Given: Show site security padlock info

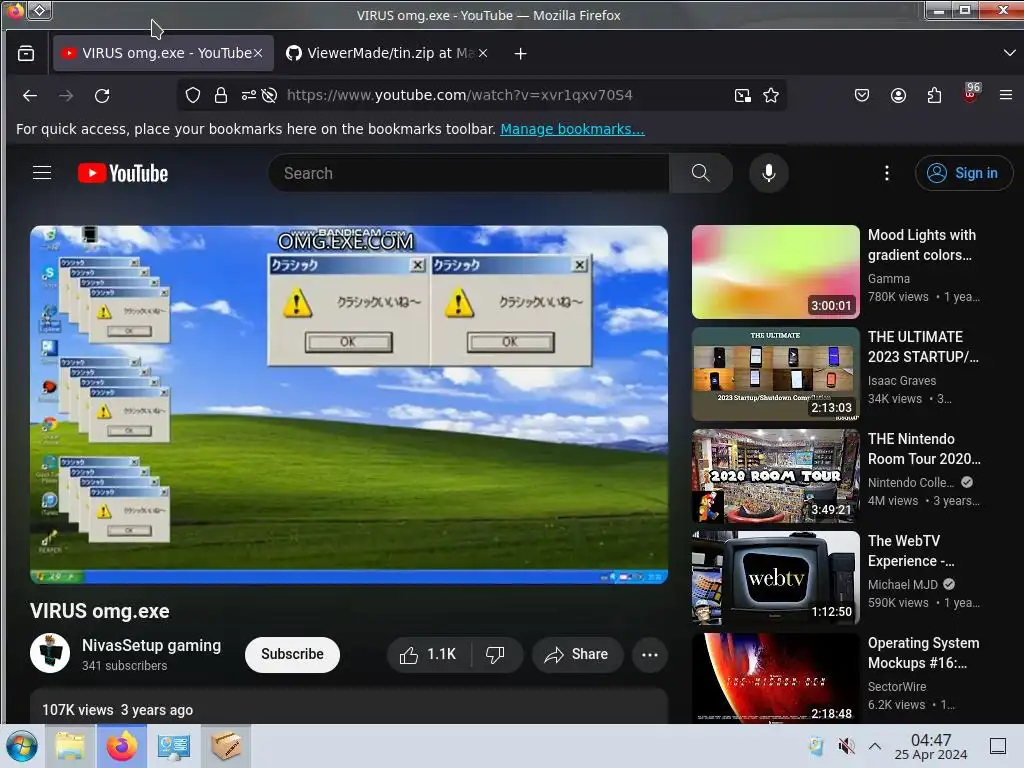Looking at the screenshot, I should (221, 95).
